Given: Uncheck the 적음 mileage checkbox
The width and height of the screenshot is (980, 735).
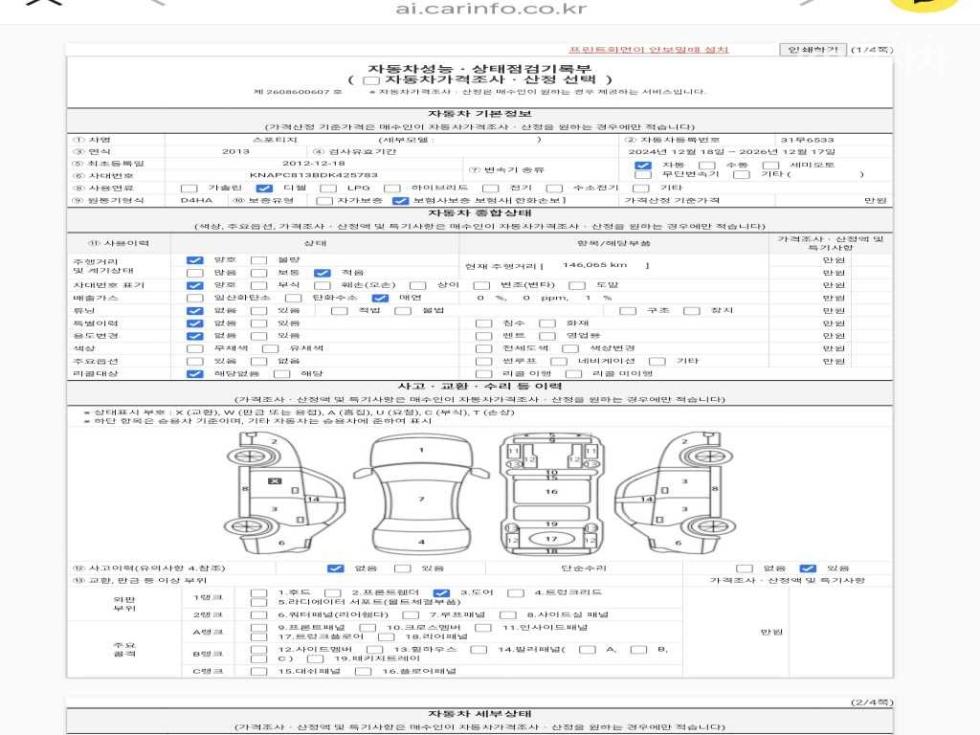Looking at the screenshot, I should (322, 273).
